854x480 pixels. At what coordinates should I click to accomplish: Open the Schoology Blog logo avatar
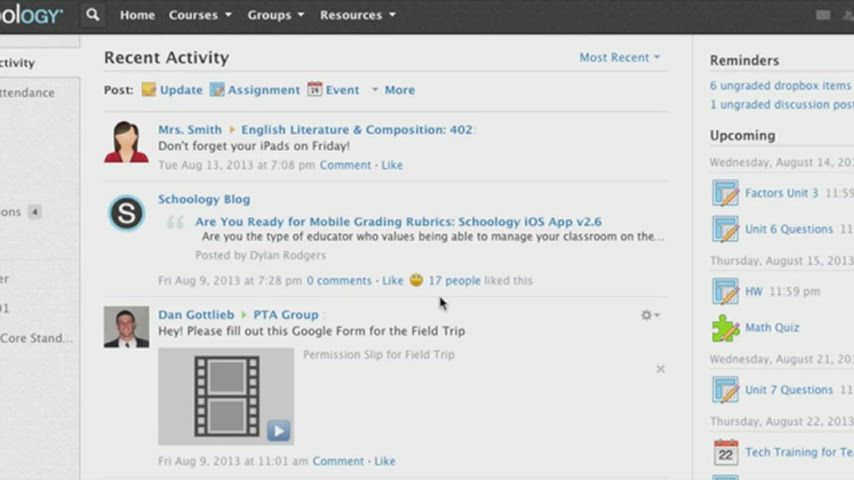pyautogui.click(x=127, y=214)
